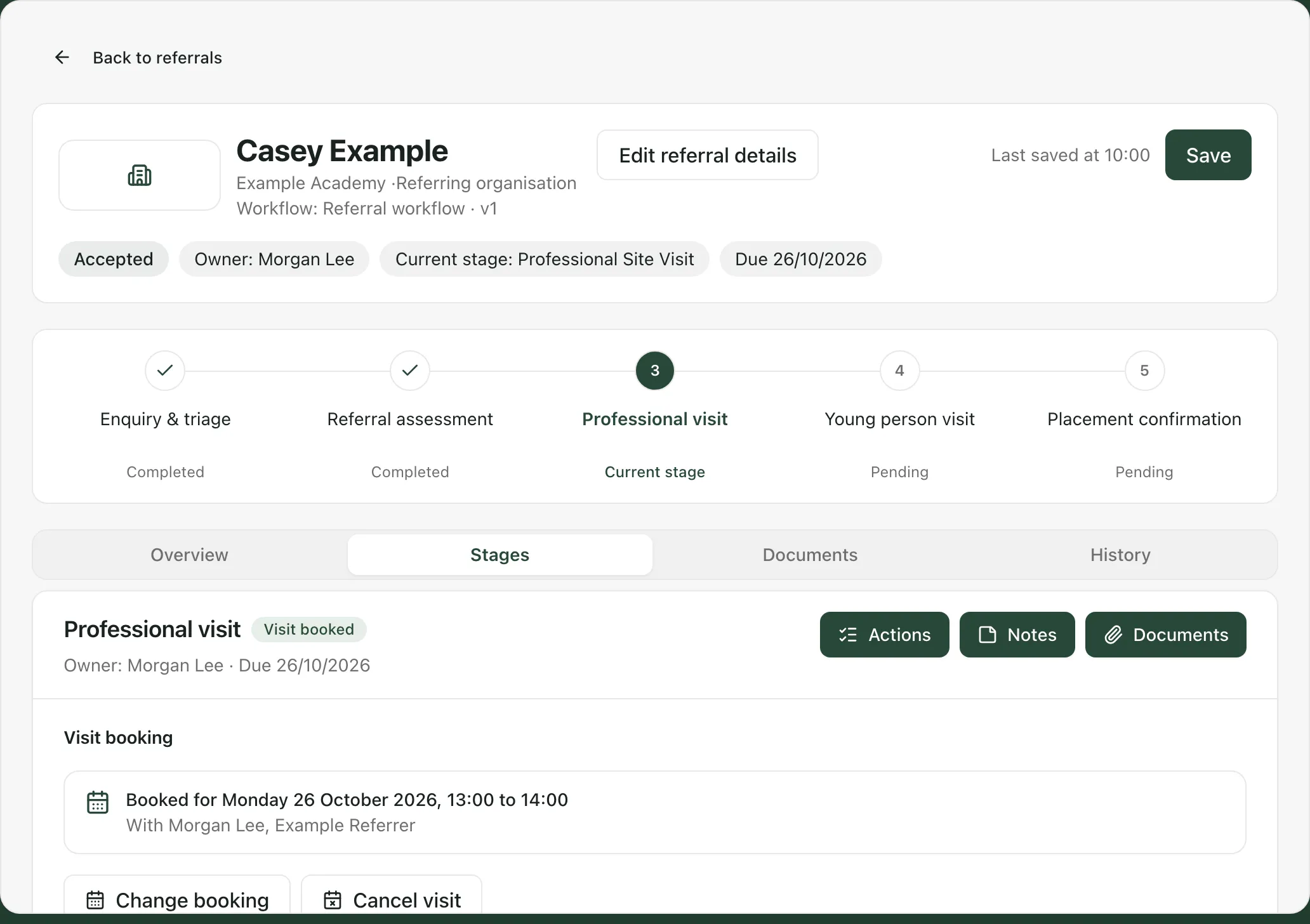Save the referral
1310x924 pixels.
click(1208, 155)
